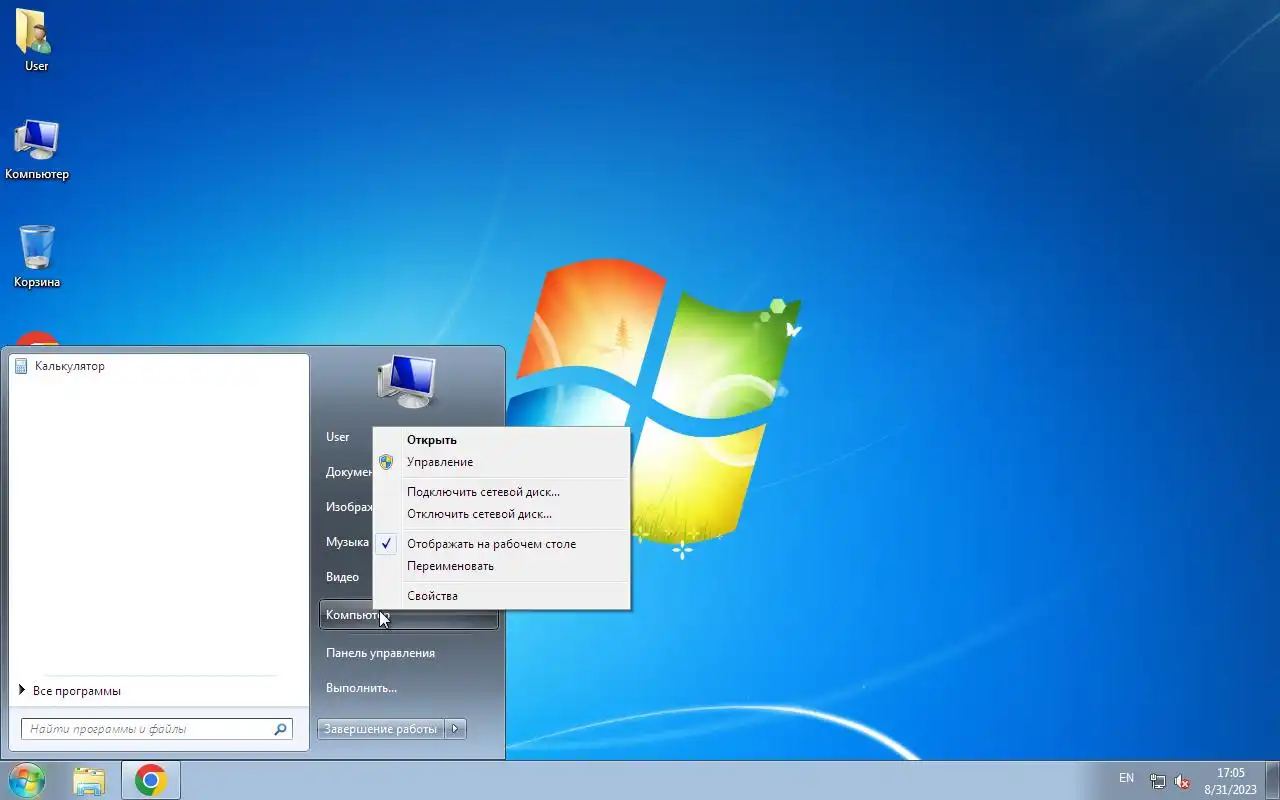This screenshot has height=800, width=1280.
Task: Choose Подключить сетевой диск... menu entry
Action: pyautogui.click(x=502, y=492)
